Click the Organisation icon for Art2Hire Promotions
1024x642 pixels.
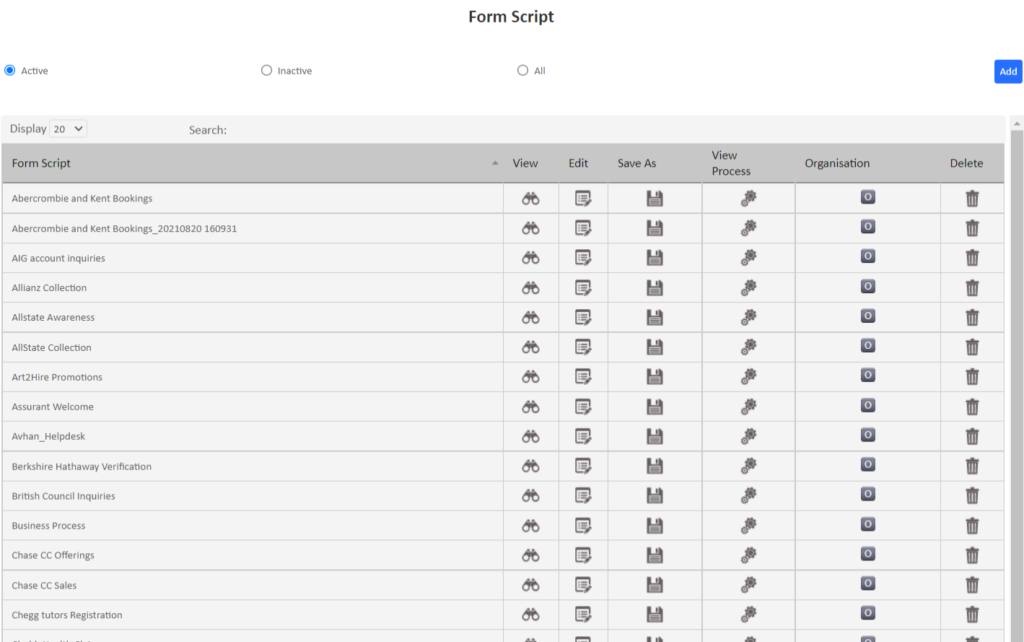coord(866,376)
